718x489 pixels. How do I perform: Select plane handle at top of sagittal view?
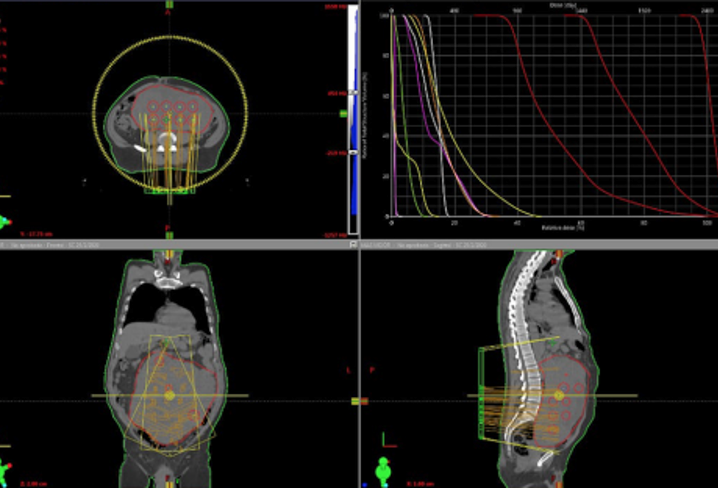coord(559,254)
